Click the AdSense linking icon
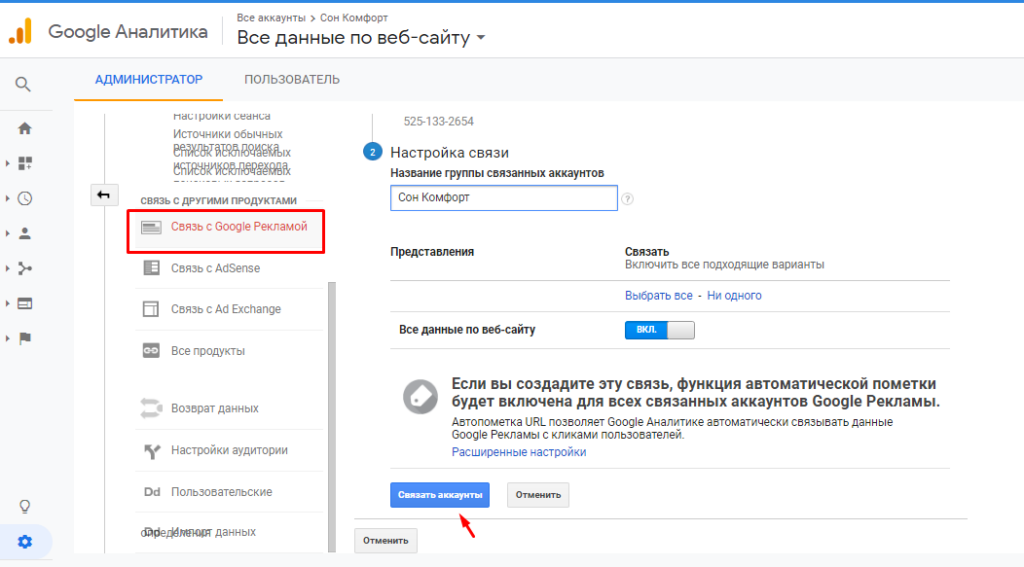Image resolution: width=1024 pixels, height=567 pixels. click(x=152, y=268)
